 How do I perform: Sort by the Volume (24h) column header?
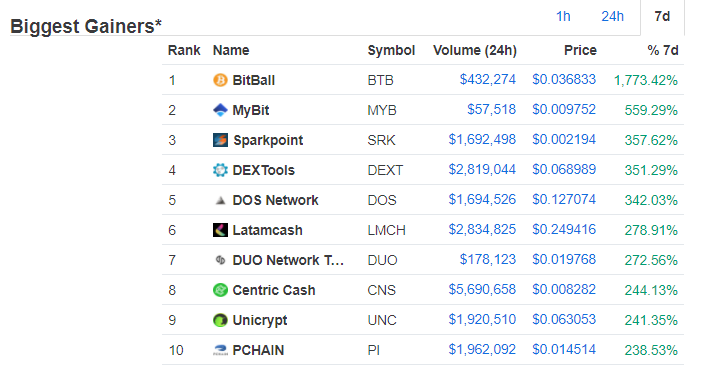pyautogui.click(x=475, y=50)
